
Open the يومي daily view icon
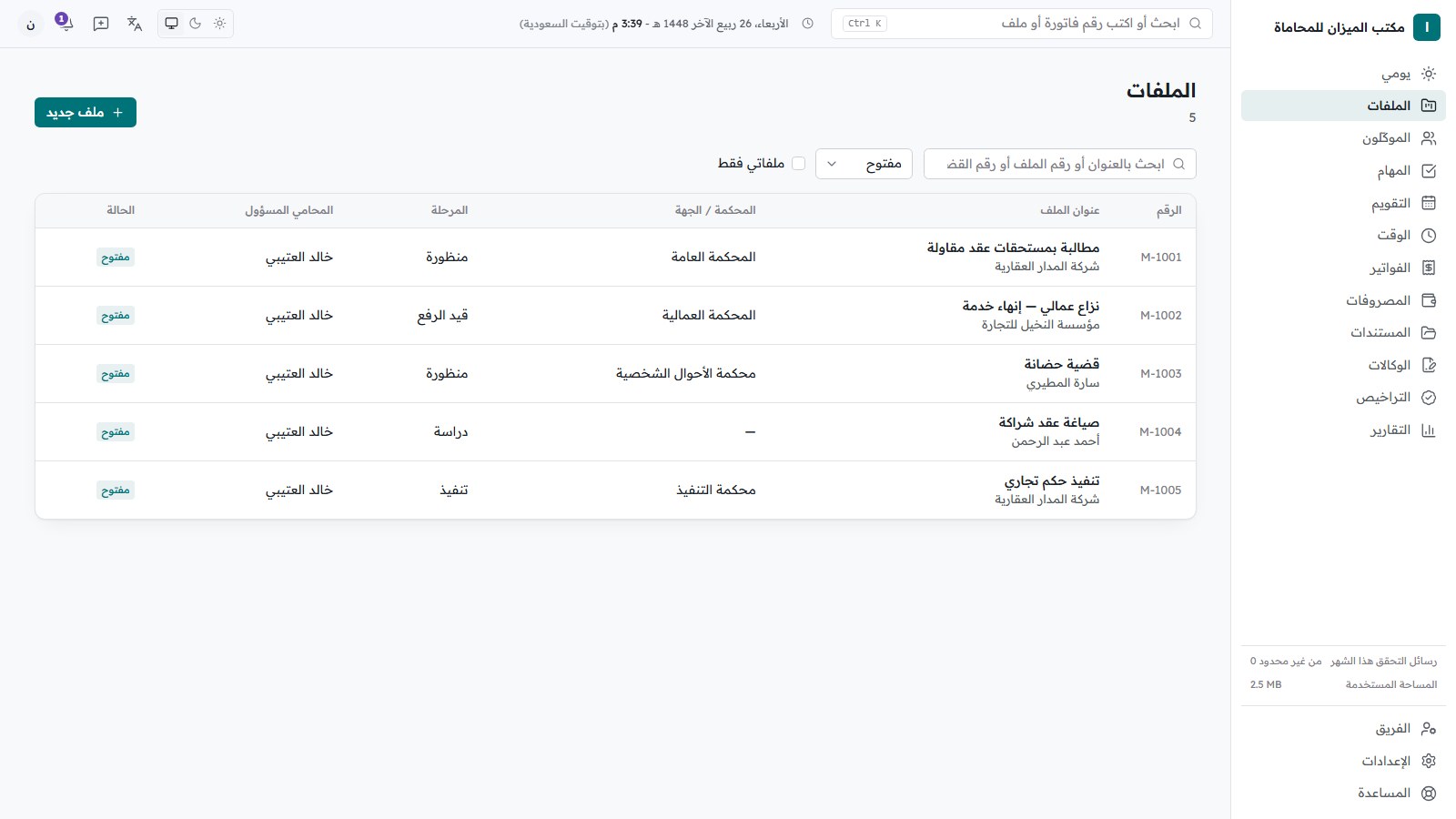pyautogui.click(x=1429, y=74)
